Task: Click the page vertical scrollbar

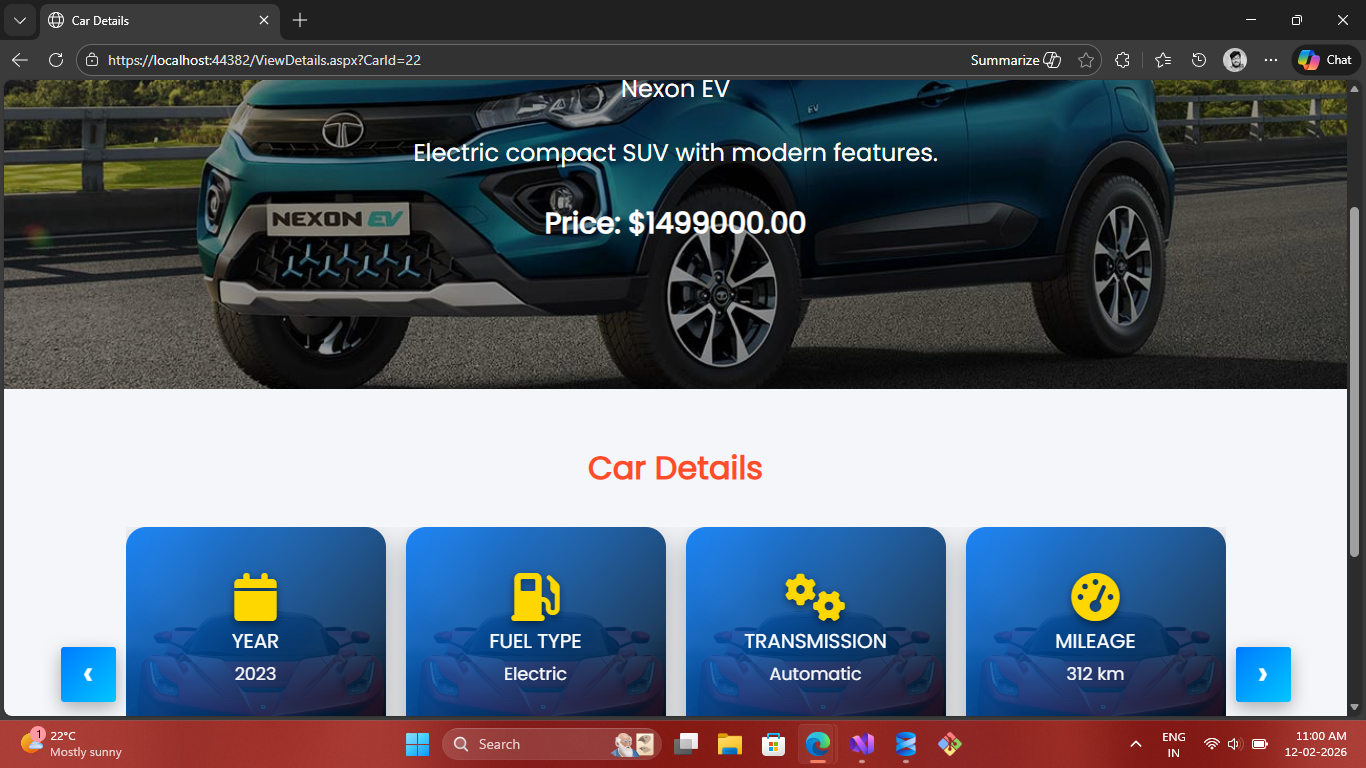Action: click(x=1355, y=380)
